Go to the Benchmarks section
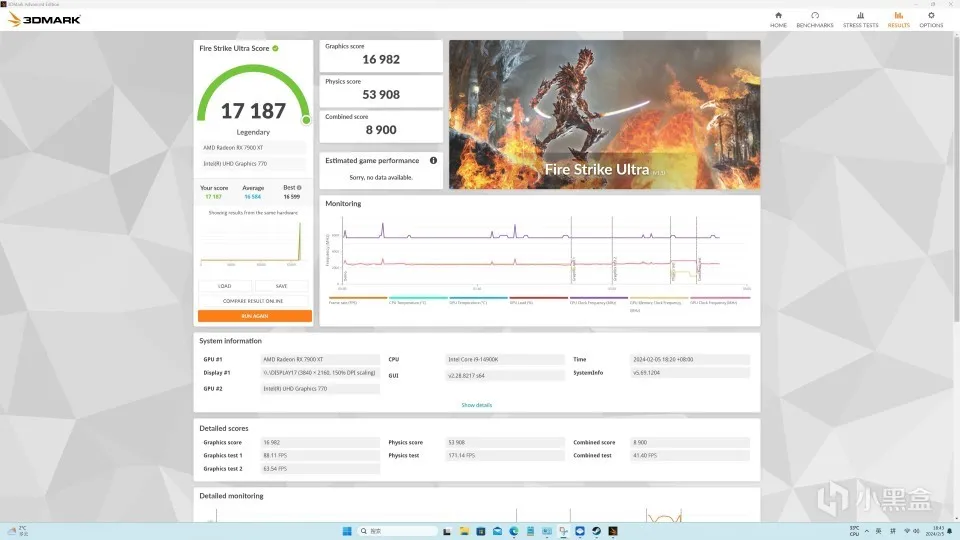The image size is (960, 540). [814, 20]
